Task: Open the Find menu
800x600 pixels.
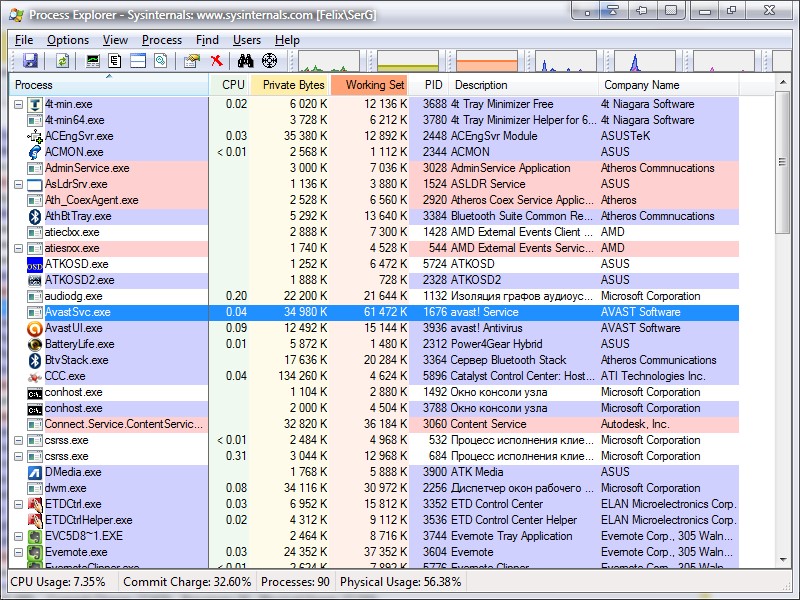Action: pyautogui.click(x=207, y=40)
